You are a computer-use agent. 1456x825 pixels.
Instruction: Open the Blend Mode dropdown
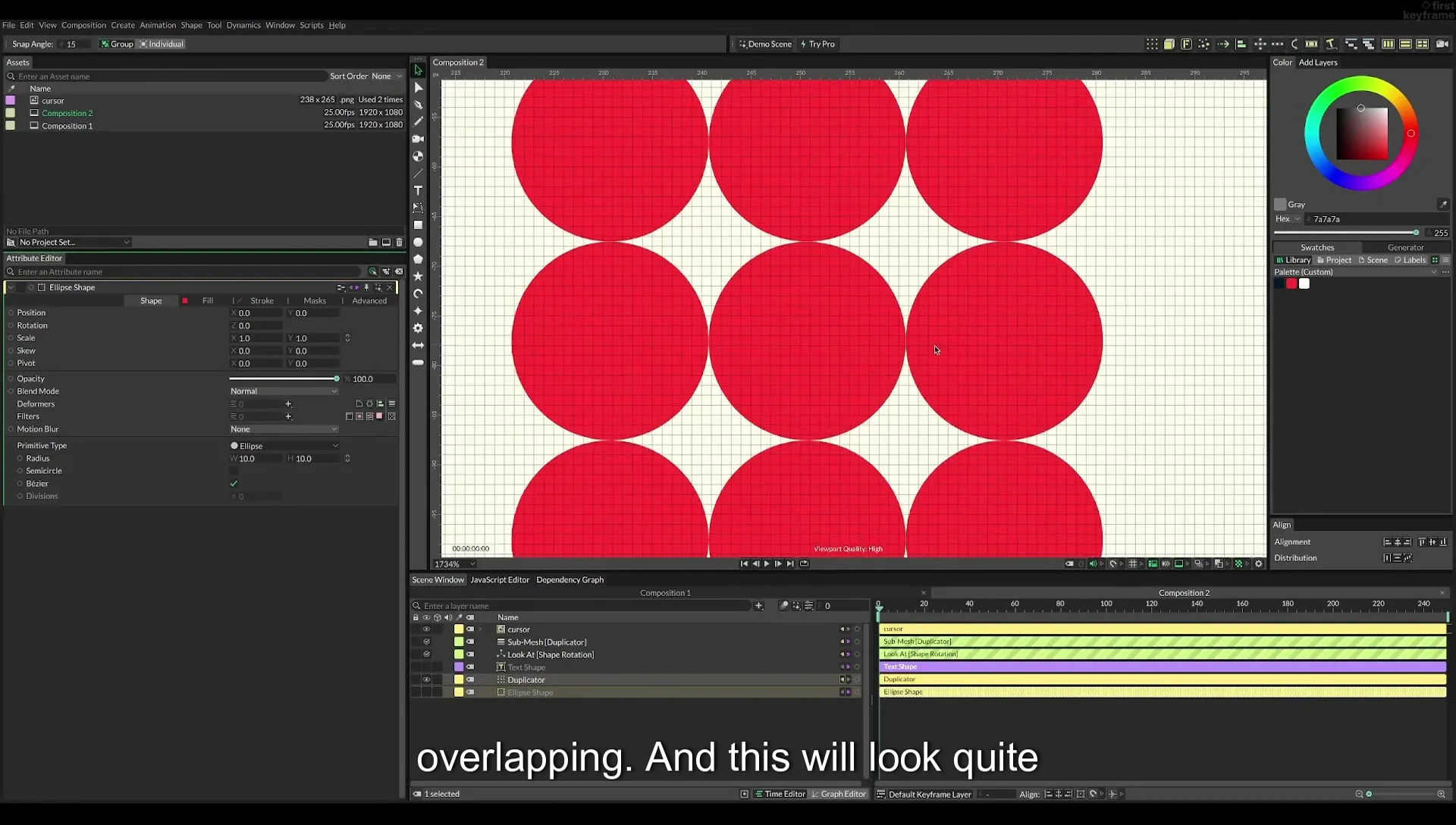click(284, 391)
